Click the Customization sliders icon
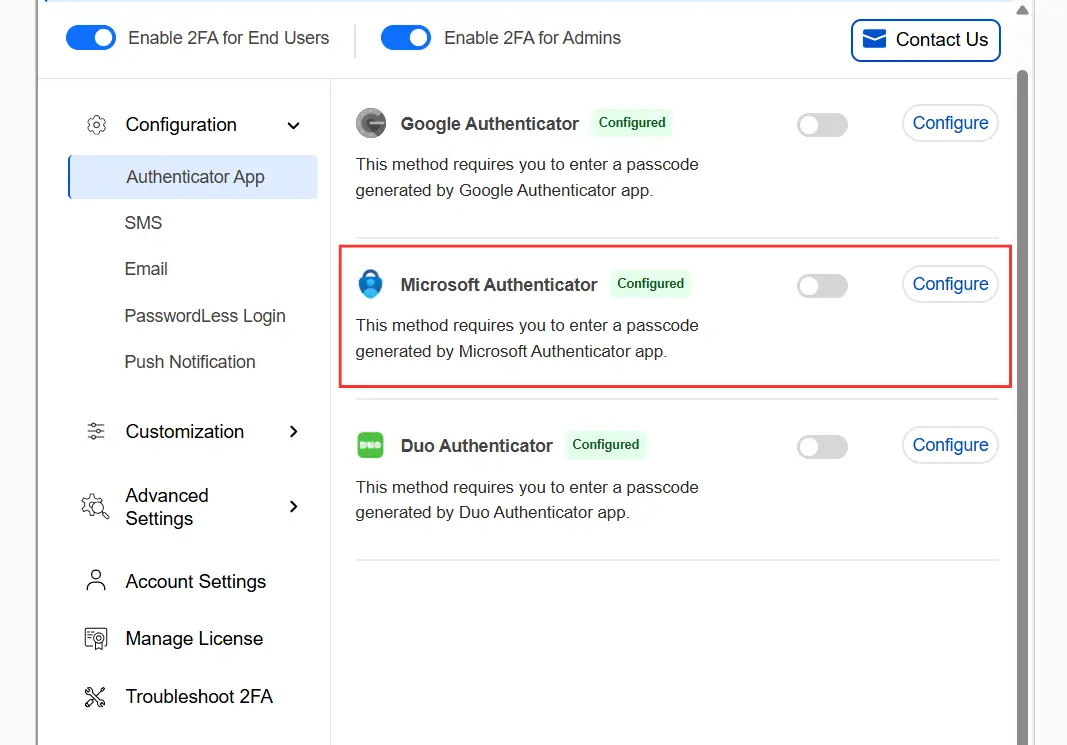The image size is (1067, 745). tap(96, 431)
